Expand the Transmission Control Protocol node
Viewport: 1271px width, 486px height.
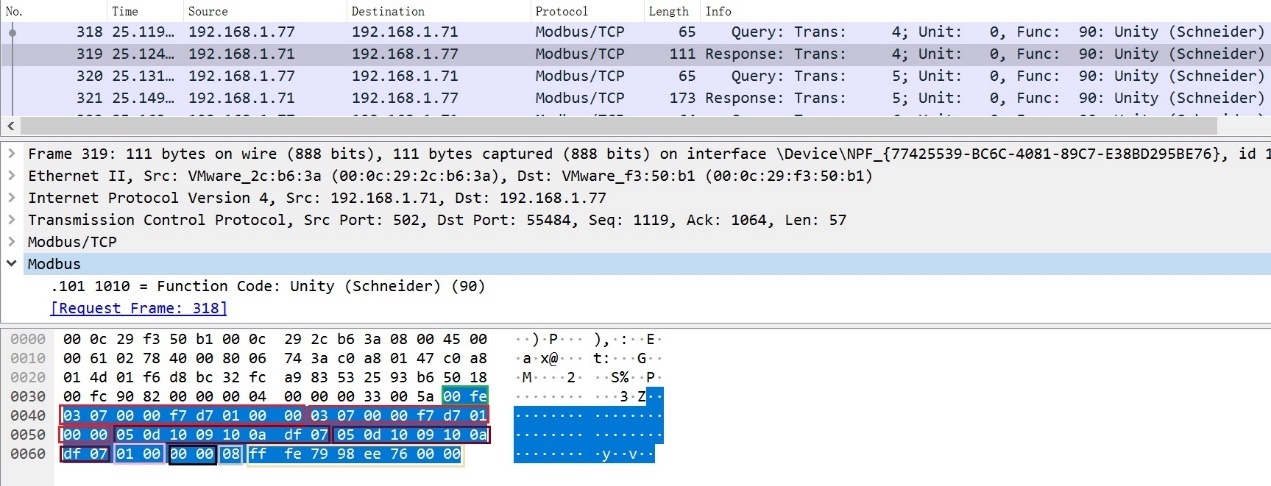tap(11, 220)
